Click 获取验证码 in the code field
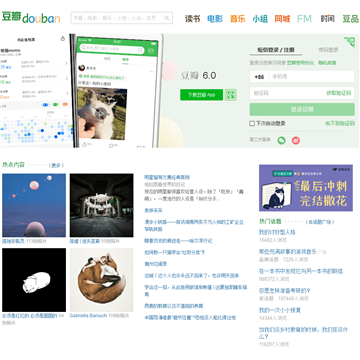Viewport: 360px width, 360px height. click(339, 93)
